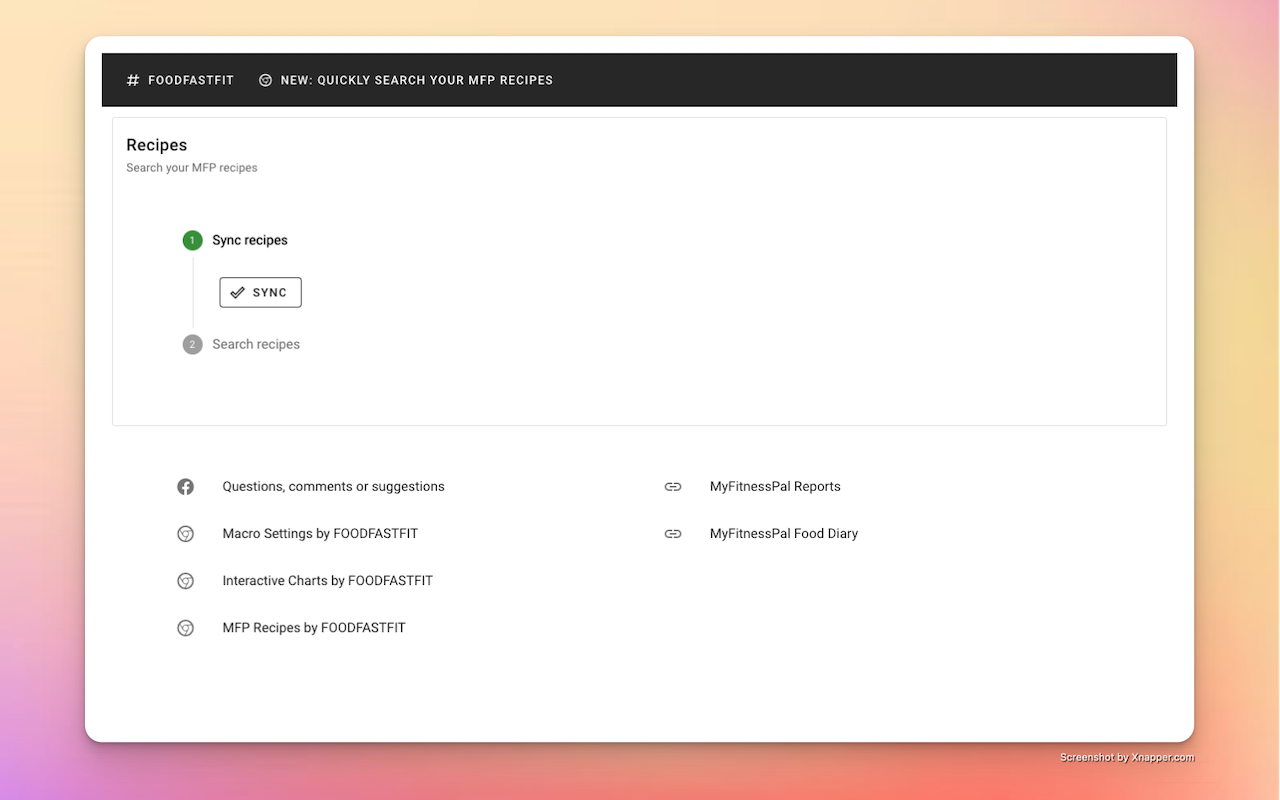Click the hash icon beside FOODFASTFIT

click(x=133, y=80)
